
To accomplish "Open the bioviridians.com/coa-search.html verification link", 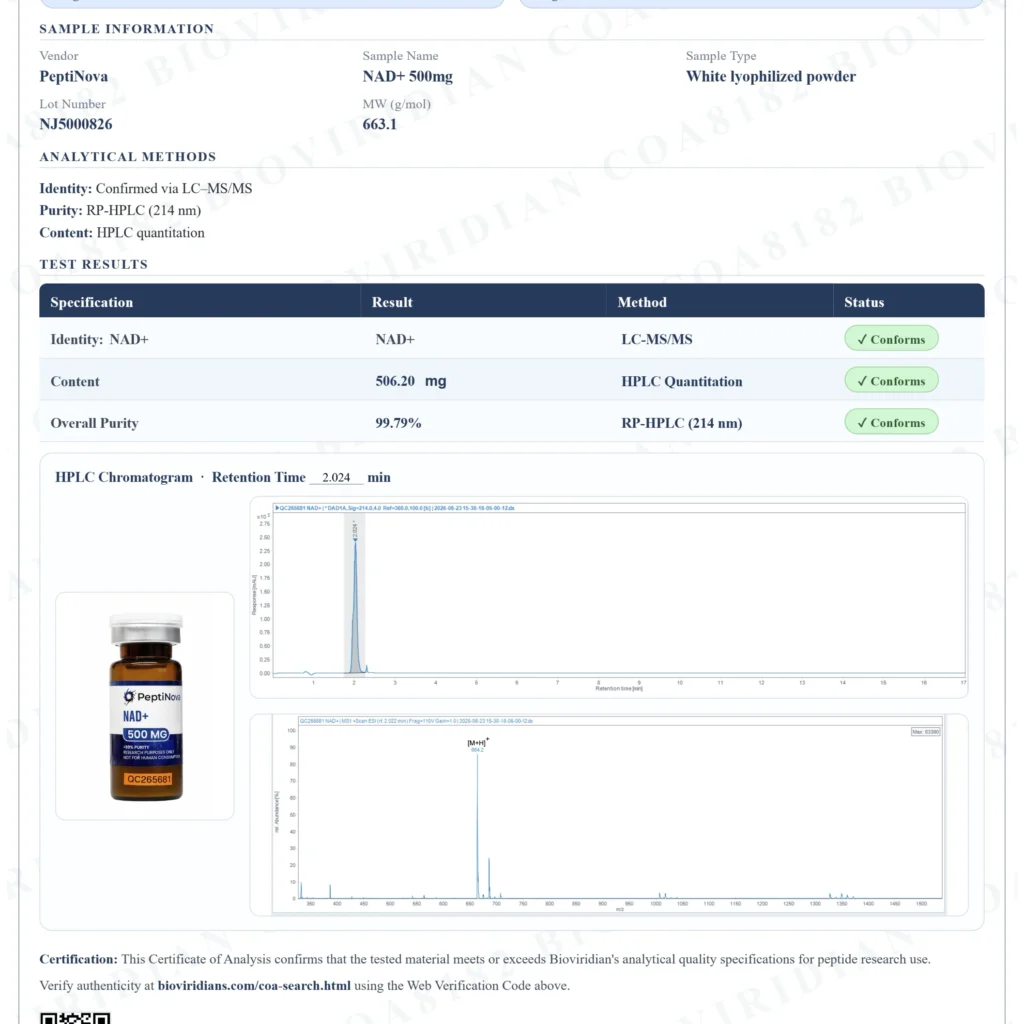I will pyautogui.click(x=254, y=985).
